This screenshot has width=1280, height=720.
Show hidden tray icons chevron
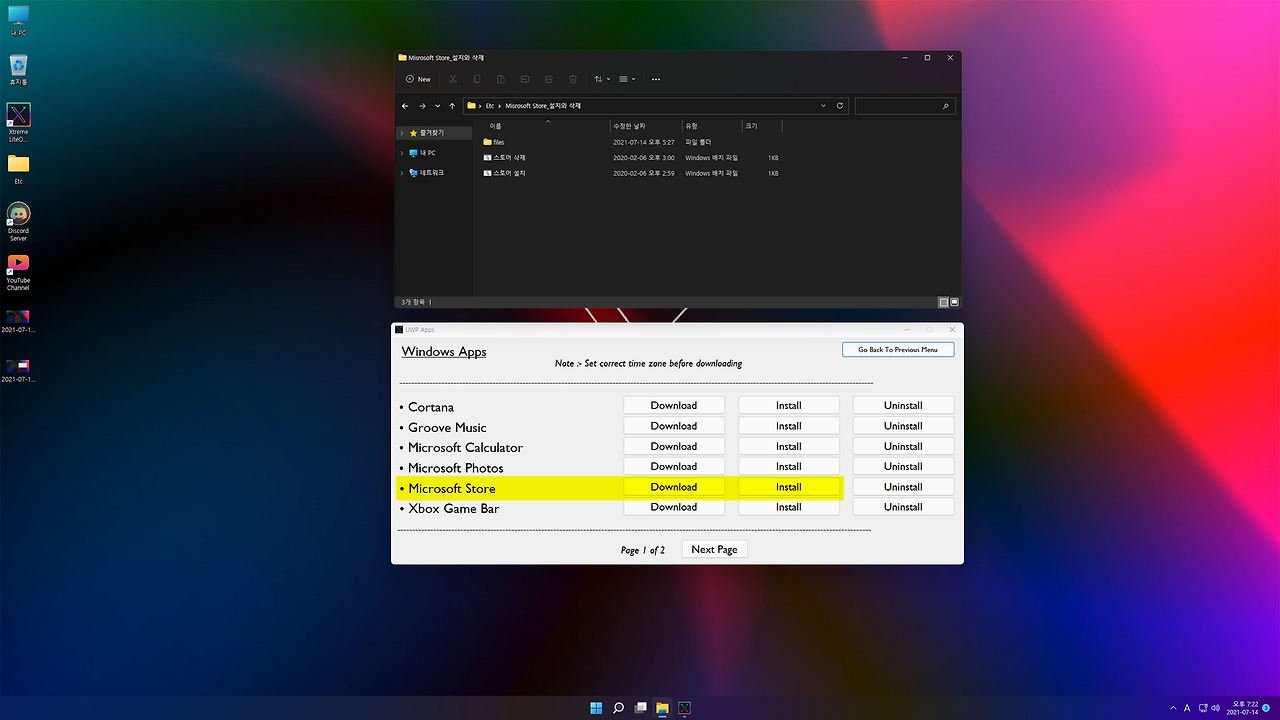[x=1173, y=708]
